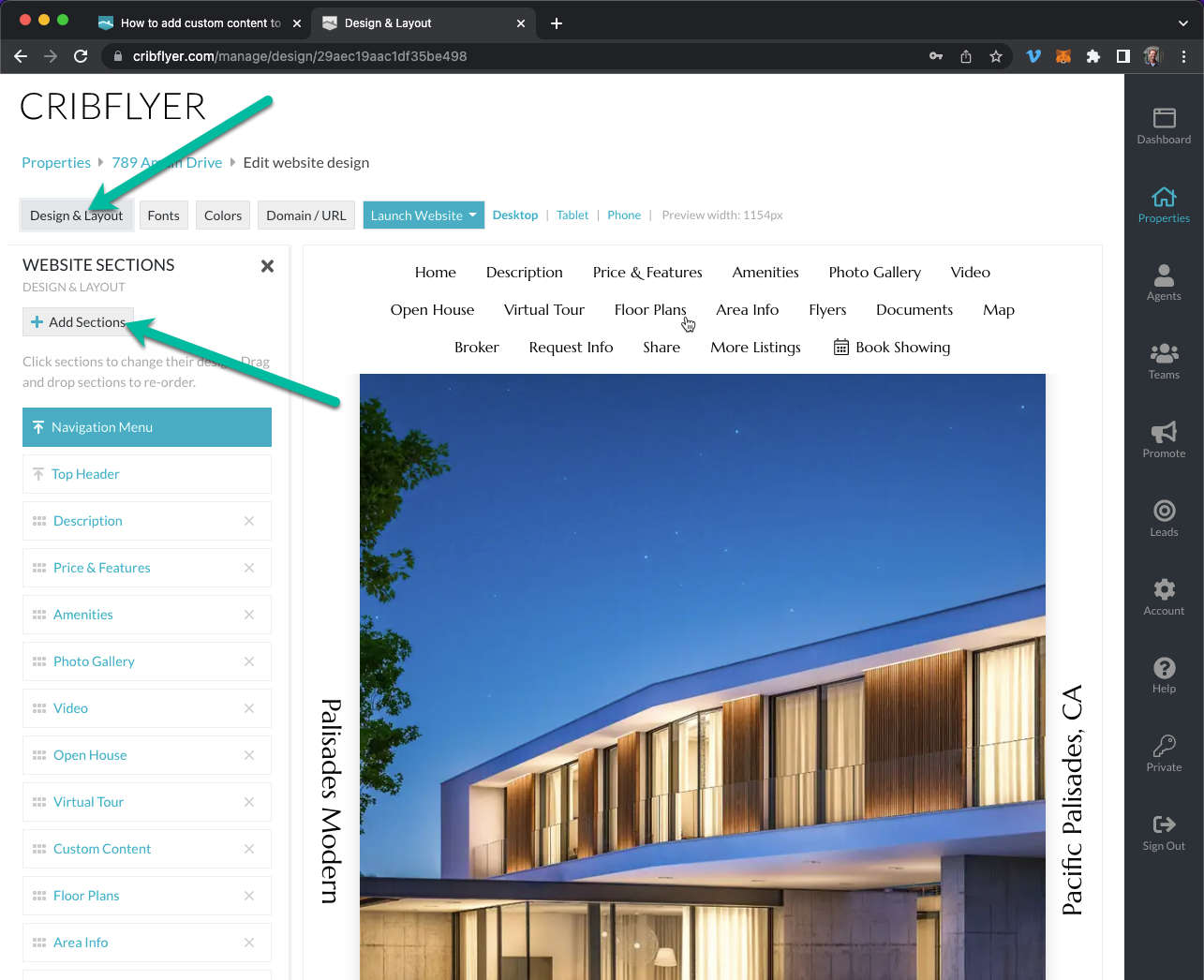The image size is (1204, 980).
Task: Select the Top Header section
Action: 147,474
